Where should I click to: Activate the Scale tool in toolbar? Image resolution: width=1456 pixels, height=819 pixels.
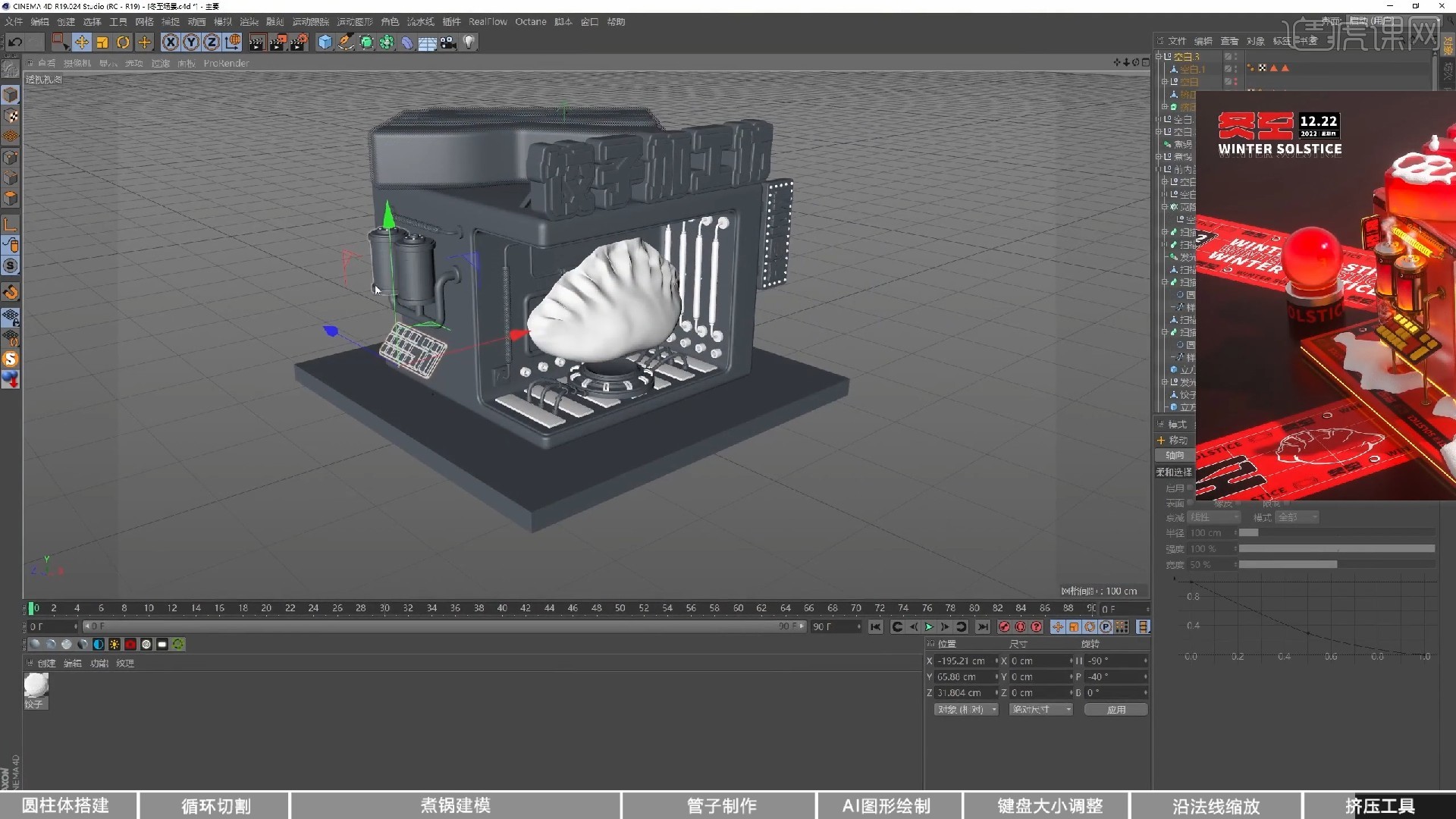tap(102, 42)
